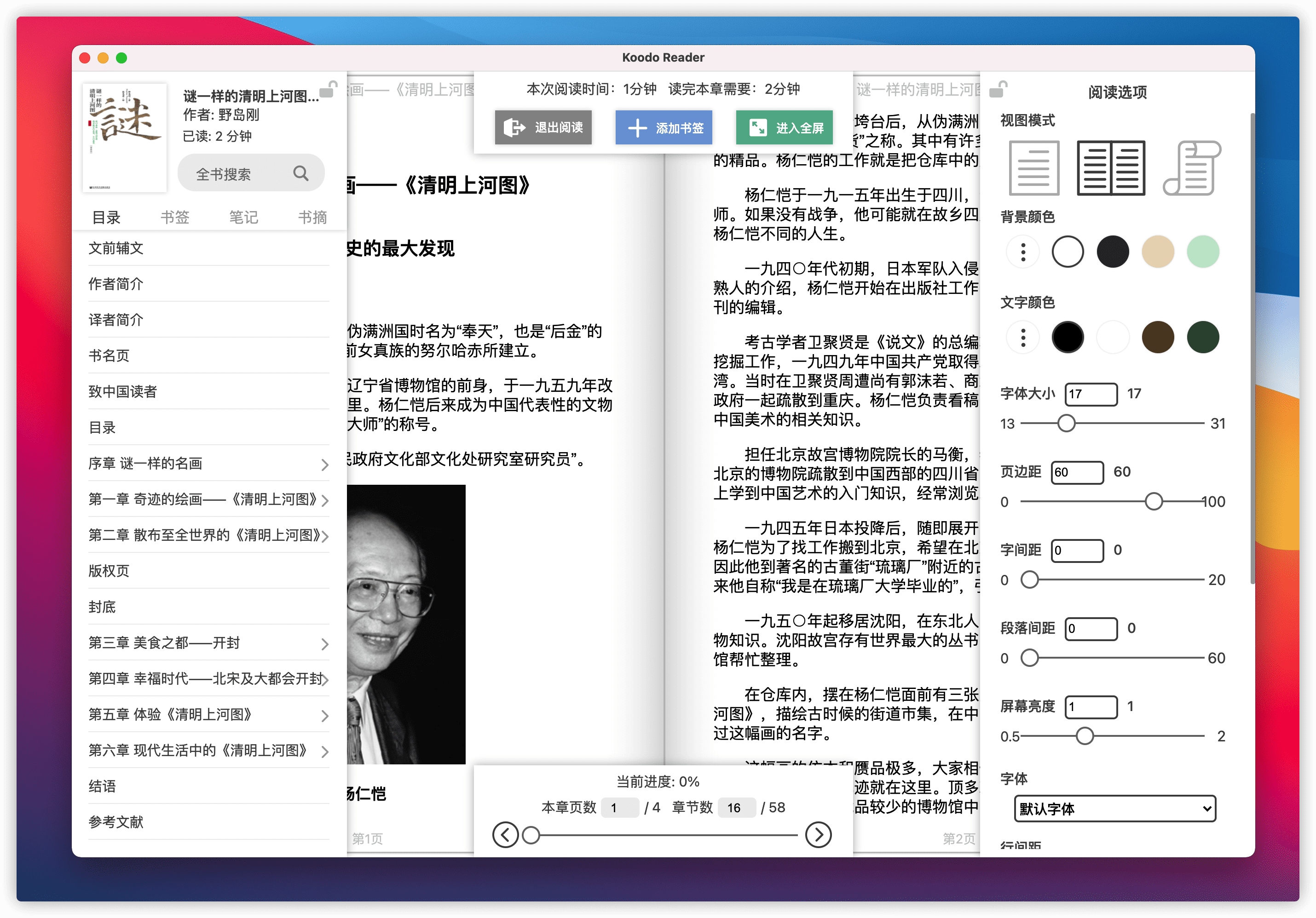Toggle lock icon on left sidebar
This screenshot has height=918, width=1316.
(328, 89)
